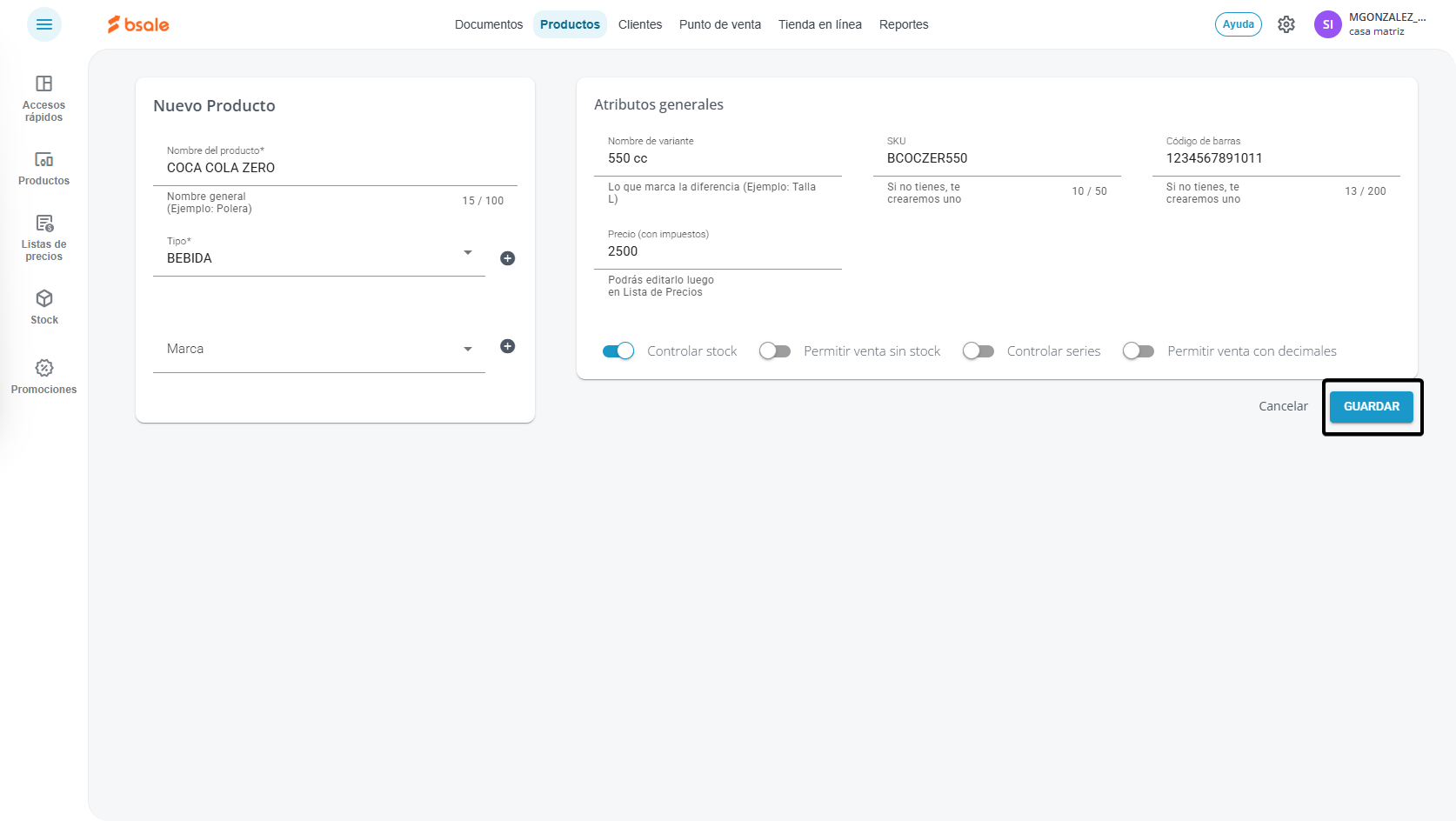Open Accesos rápidos in sidebar
The height and width of the screenshot is (821, 1456).
tap(43, 98)
